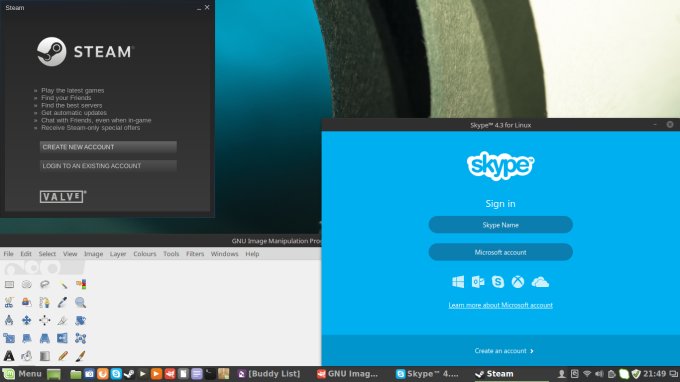Click Create New Account in Steam
680x382 pixels.
tap(108, 147)
